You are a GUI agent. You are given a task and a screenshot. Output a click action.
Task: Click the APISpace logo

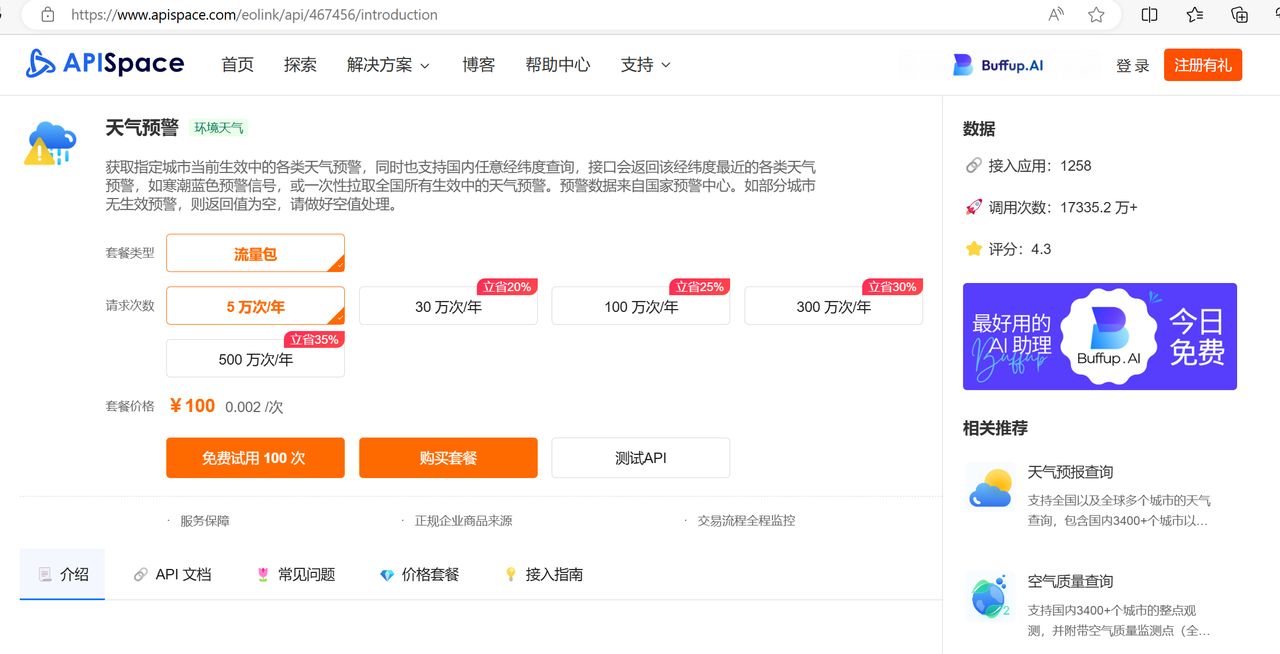[x=103, y=63]
